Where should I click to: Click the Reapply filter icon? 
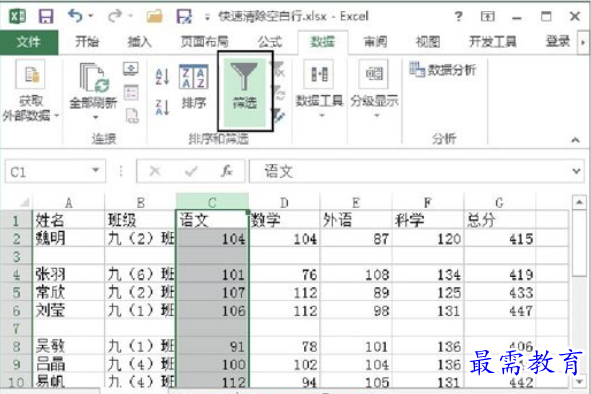coord(279,92)
